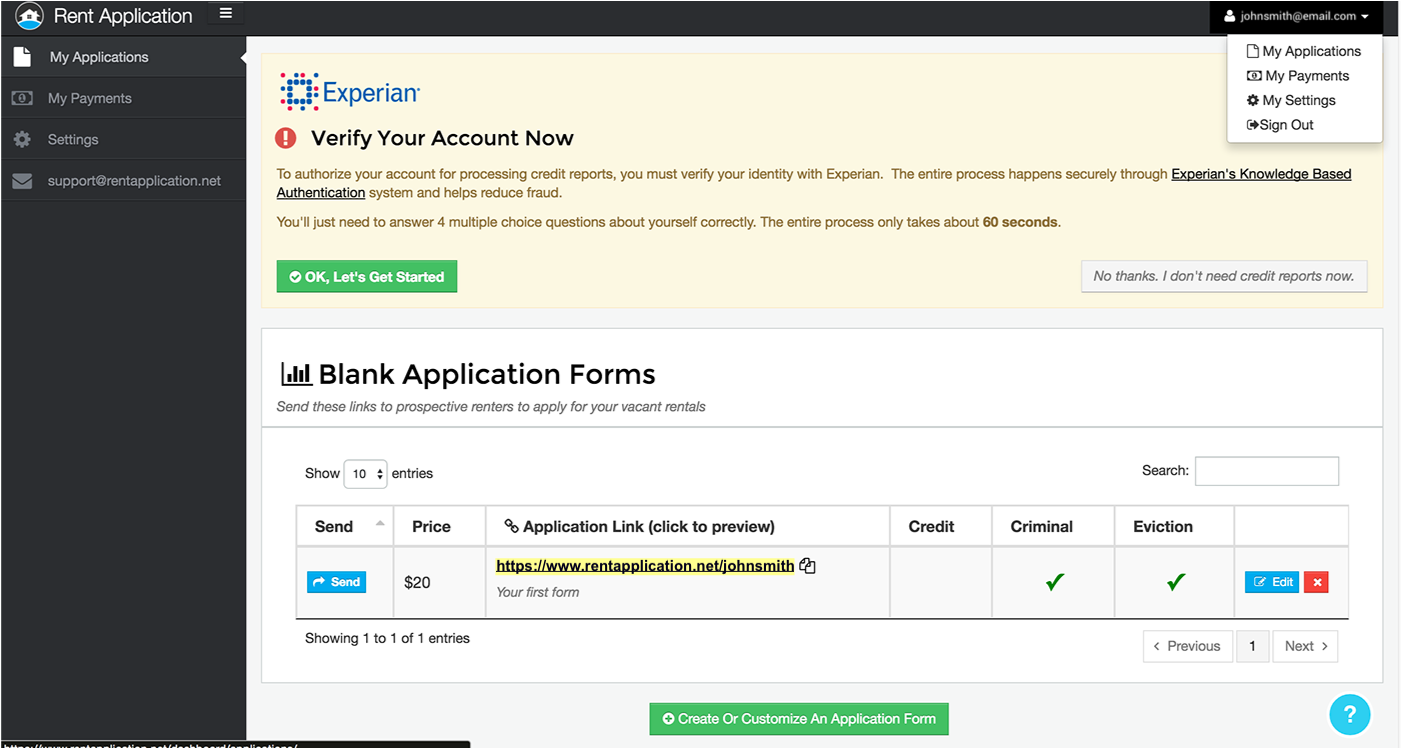Sort the table by Send column

[x=340, y=526]
